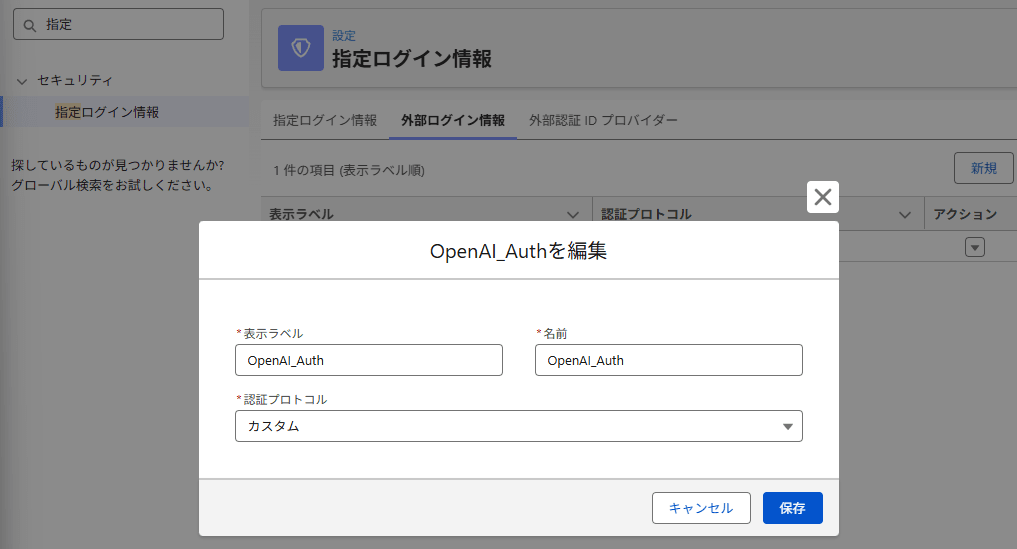Click the dialog title OpenAI_Authを編集

(x=518, y=250)
